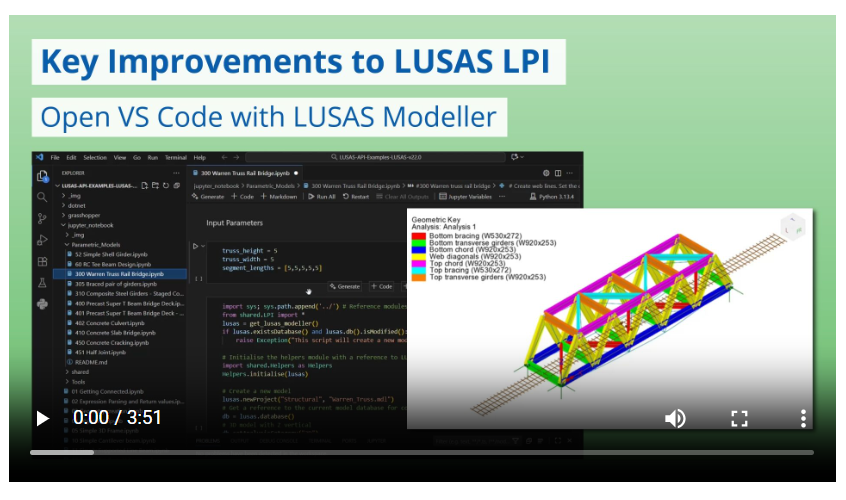This screenshot has width=846, height=500.
Task: Open the Source Control view icon
Action: (42, 218)
